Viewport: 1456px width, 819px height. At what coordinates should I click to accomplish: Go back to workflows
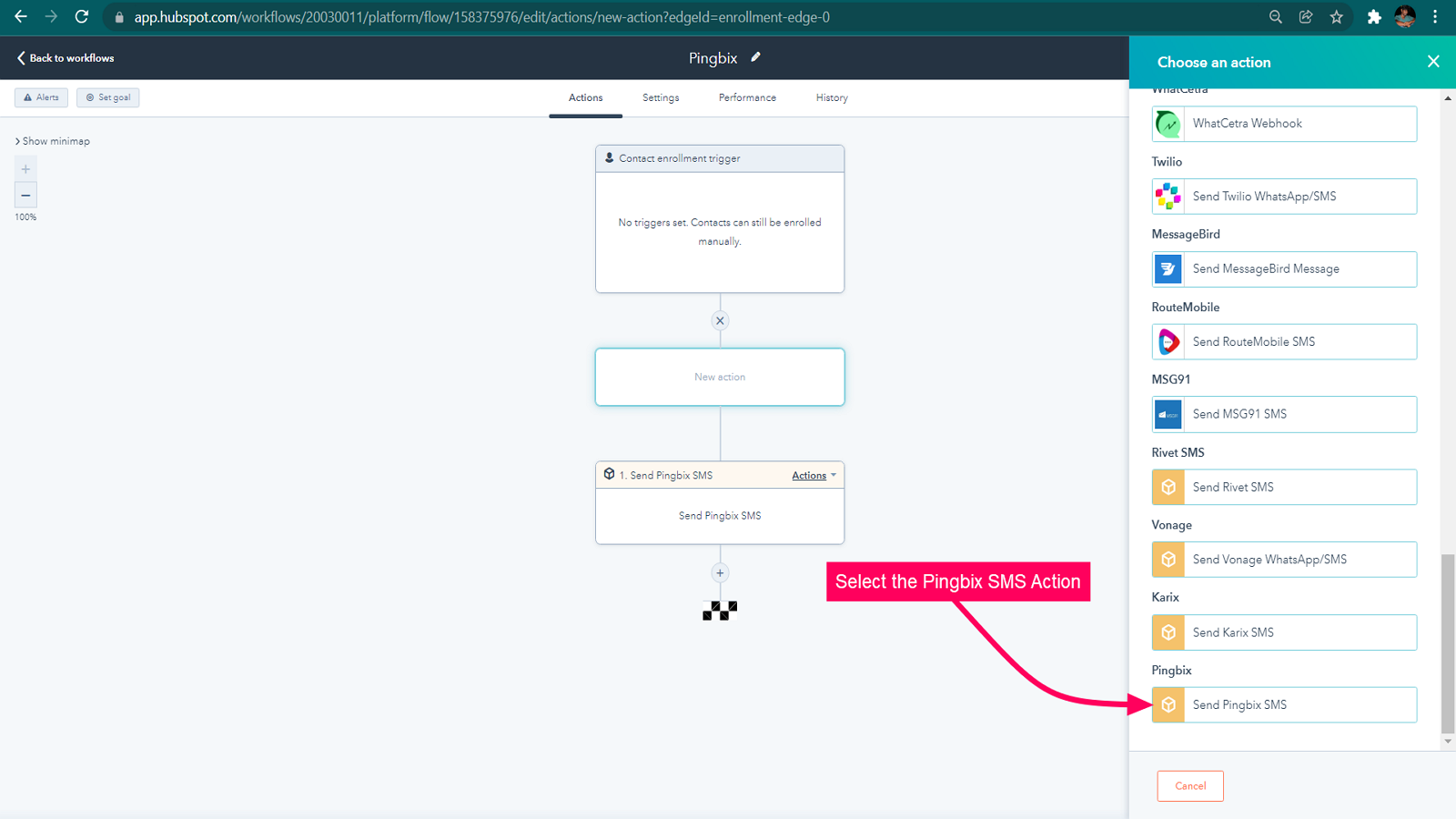[66, 57]
